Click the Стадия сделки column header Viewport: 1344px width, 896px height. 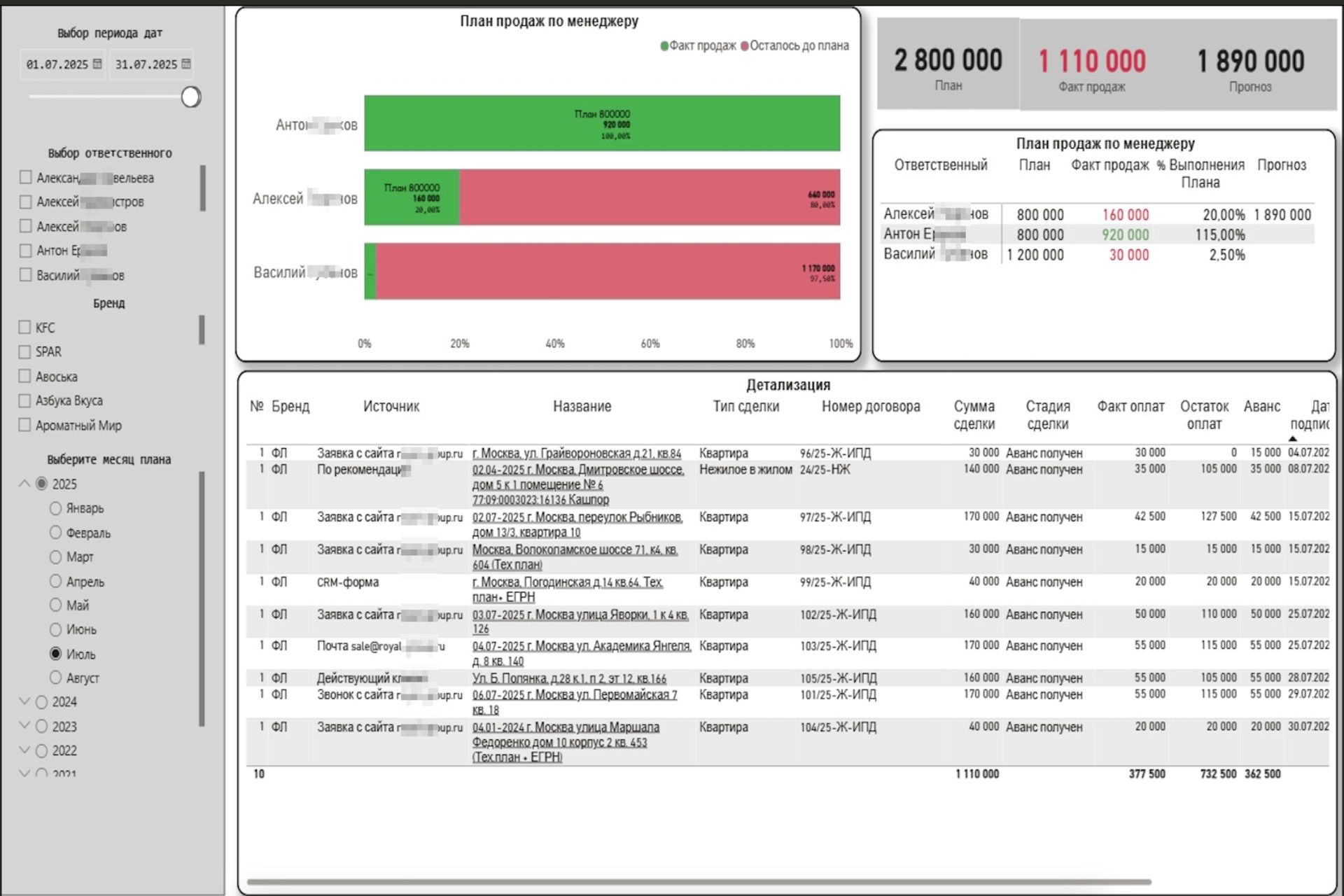click(1047, 414)
